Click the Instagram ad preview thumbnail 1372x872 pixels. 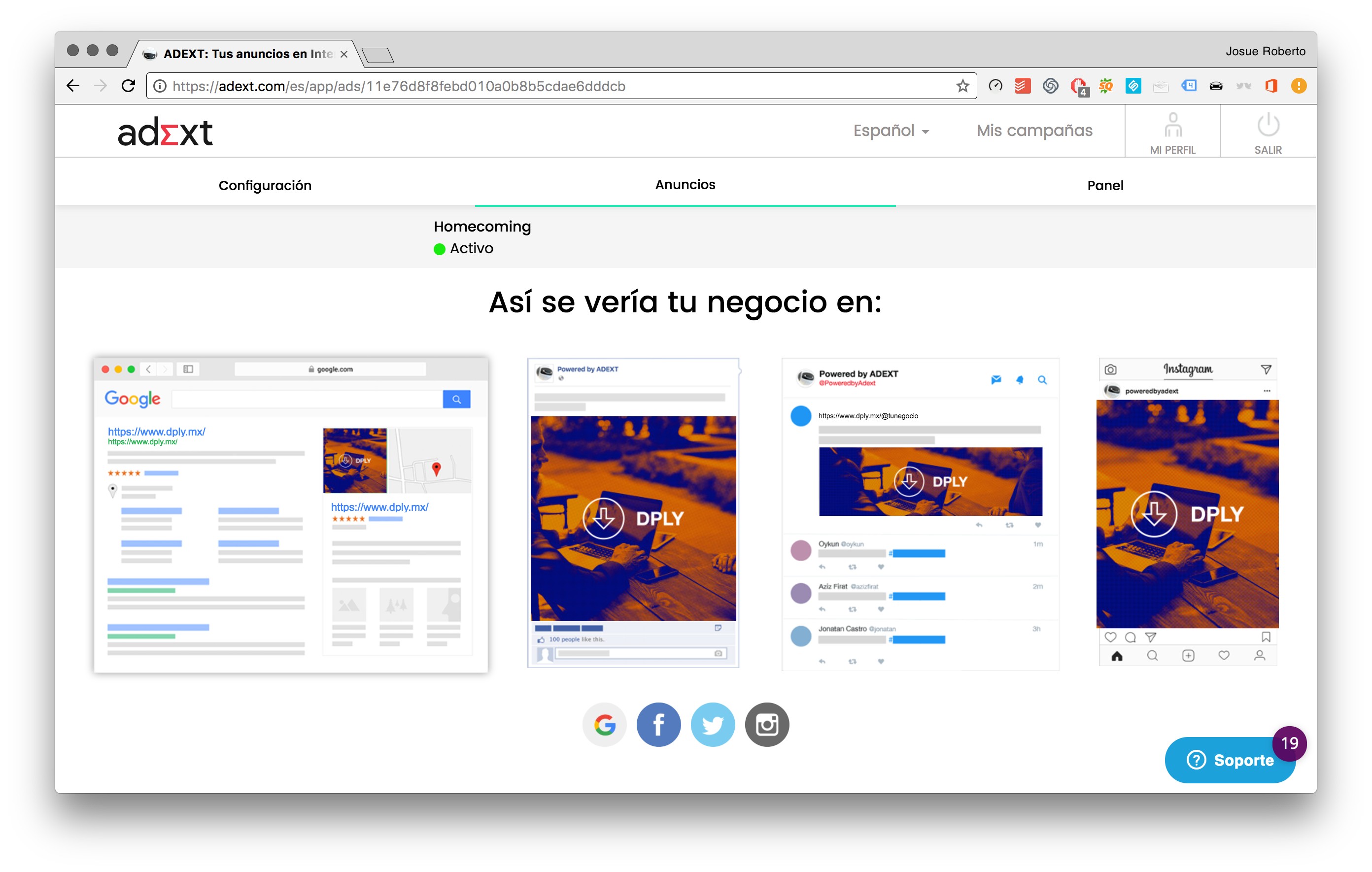pos(1187,511)
